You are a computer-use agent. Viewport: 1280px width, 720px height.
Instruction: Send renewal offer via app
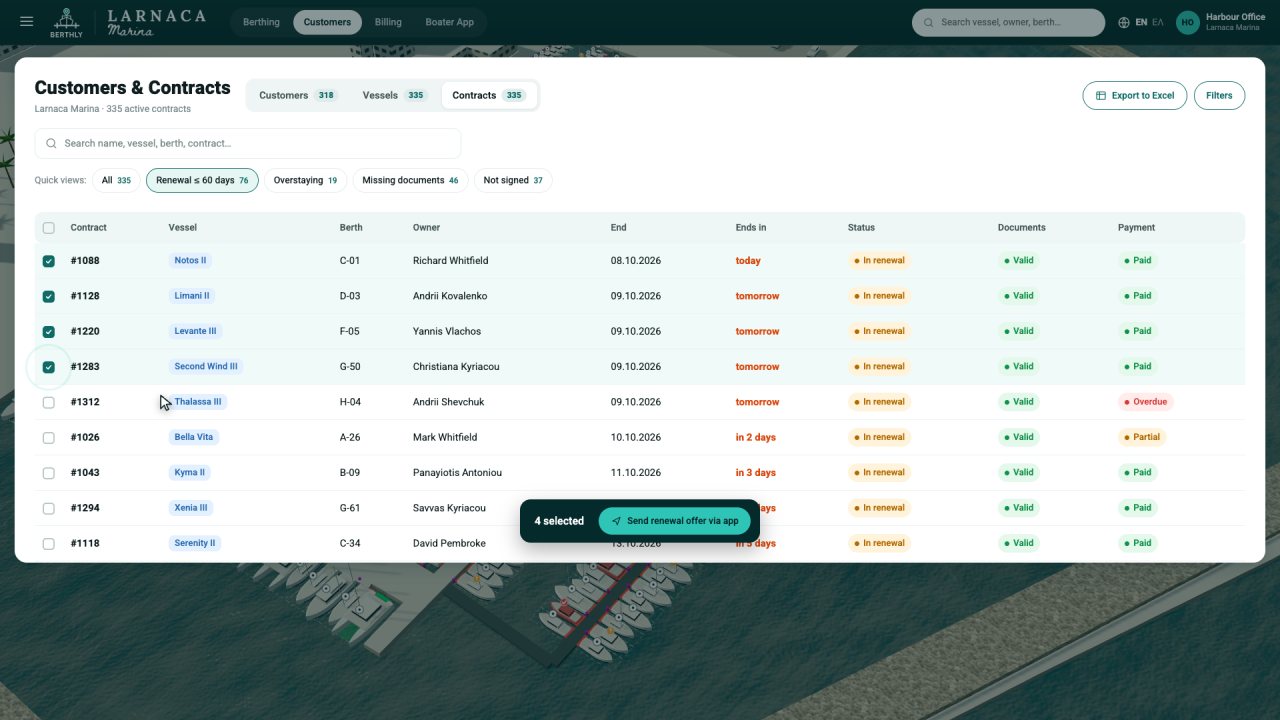tap(675, 521)
